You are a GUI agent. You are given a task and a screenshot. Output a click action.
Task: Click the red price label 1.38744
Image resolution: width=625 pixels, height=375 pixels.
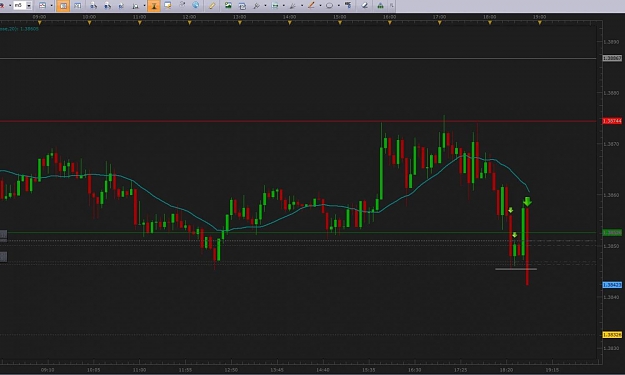pos(612,121)
